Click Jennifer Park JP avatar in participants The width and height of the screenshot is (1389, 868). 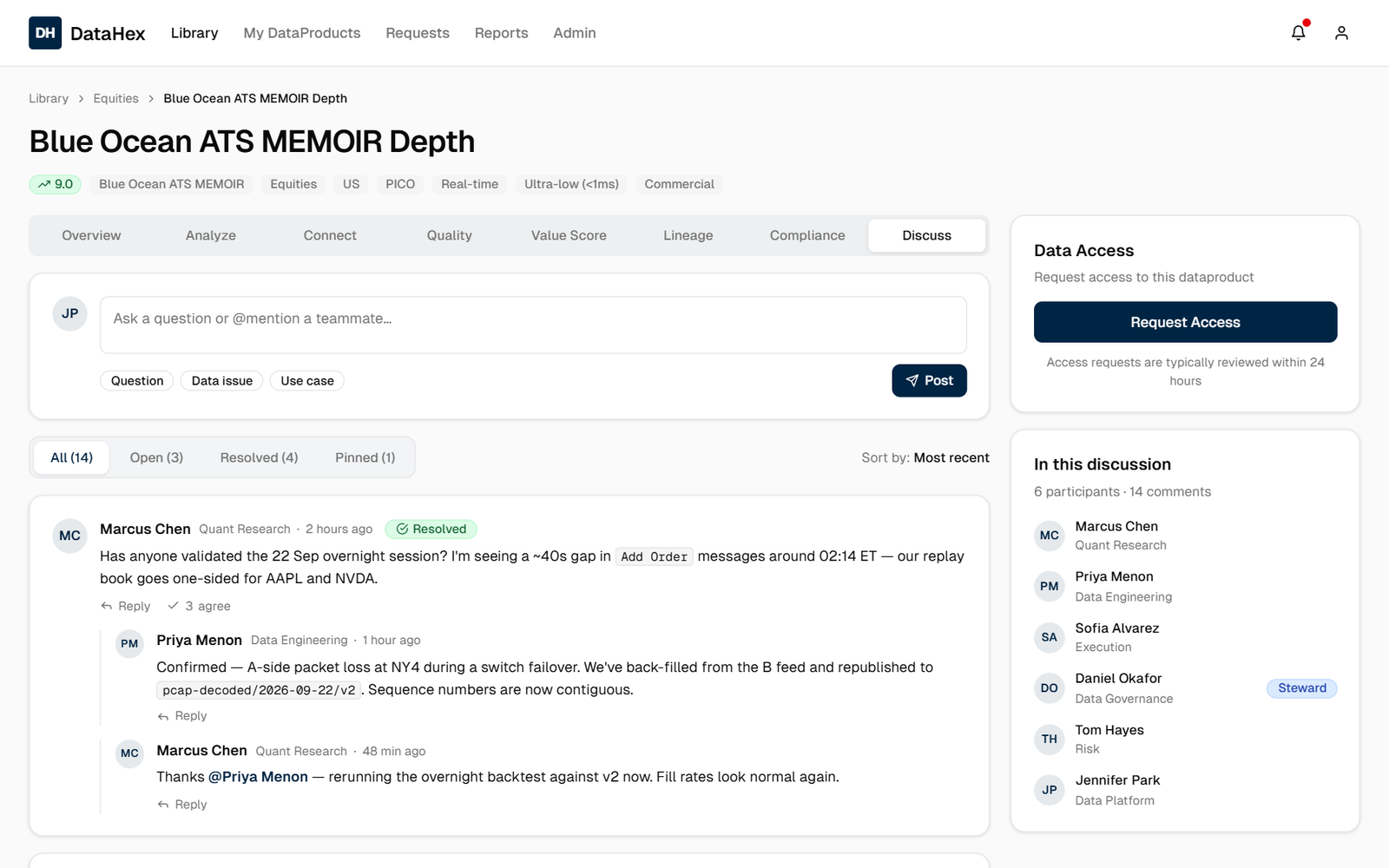[x=1050, y=790]
